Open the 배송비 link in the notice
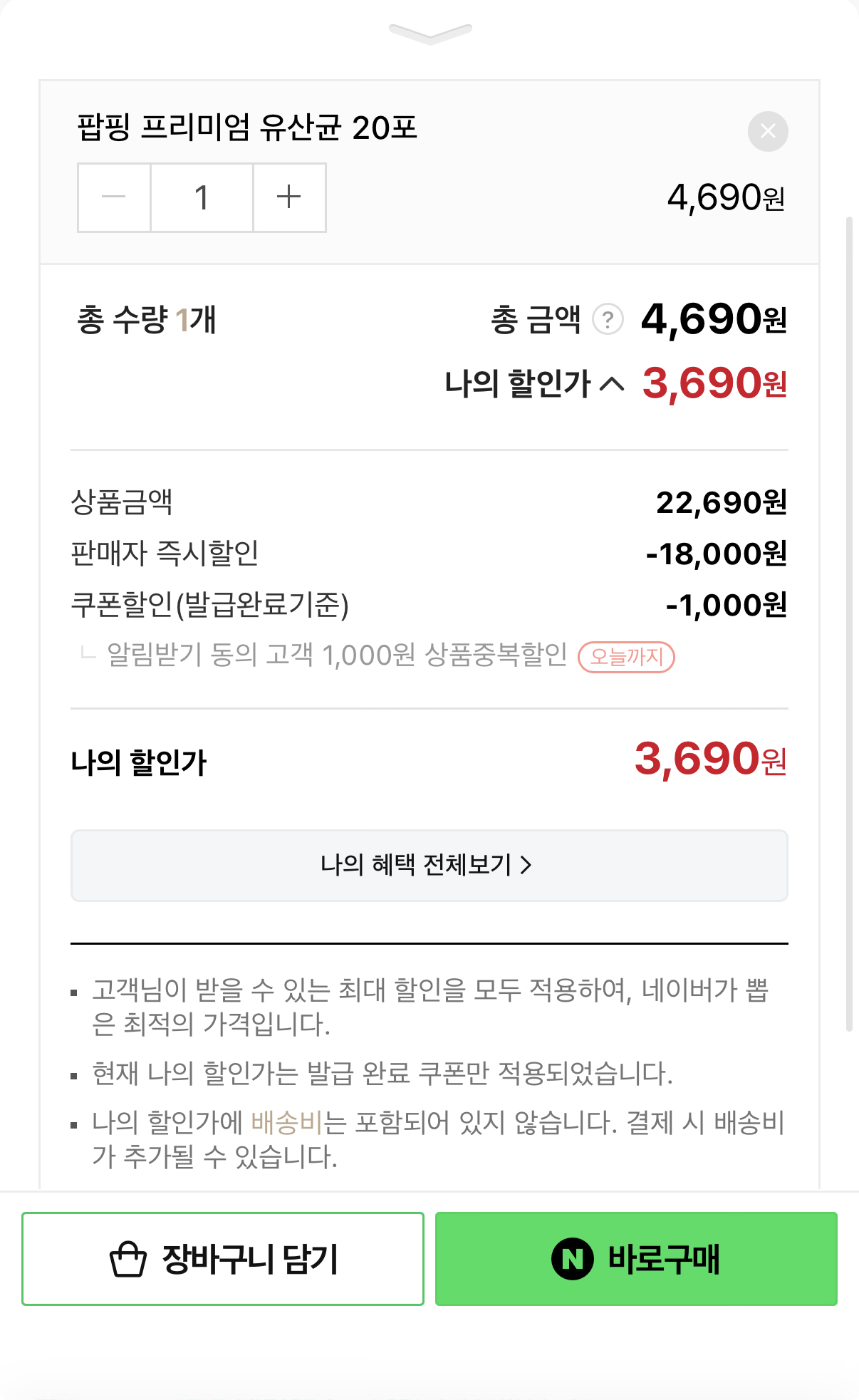Viewport: 859px width, 1400px height. [287, 1123]
